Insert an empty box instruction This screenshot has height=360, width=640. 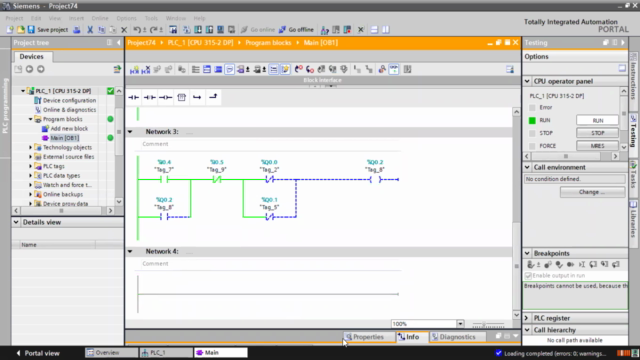pos(182,97)
